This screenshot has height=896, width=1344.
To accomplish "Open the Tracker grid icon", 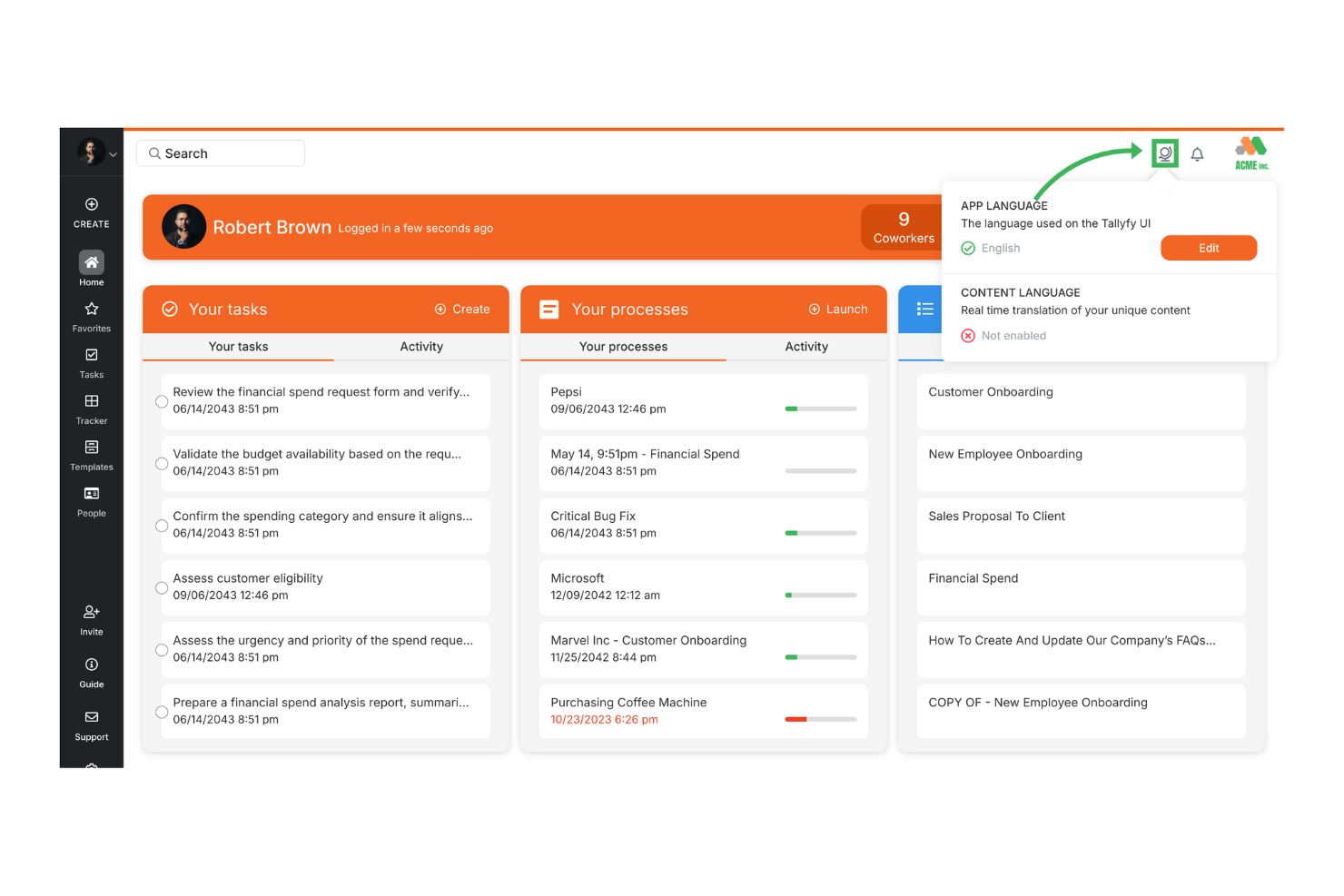I will pos(92,401).
